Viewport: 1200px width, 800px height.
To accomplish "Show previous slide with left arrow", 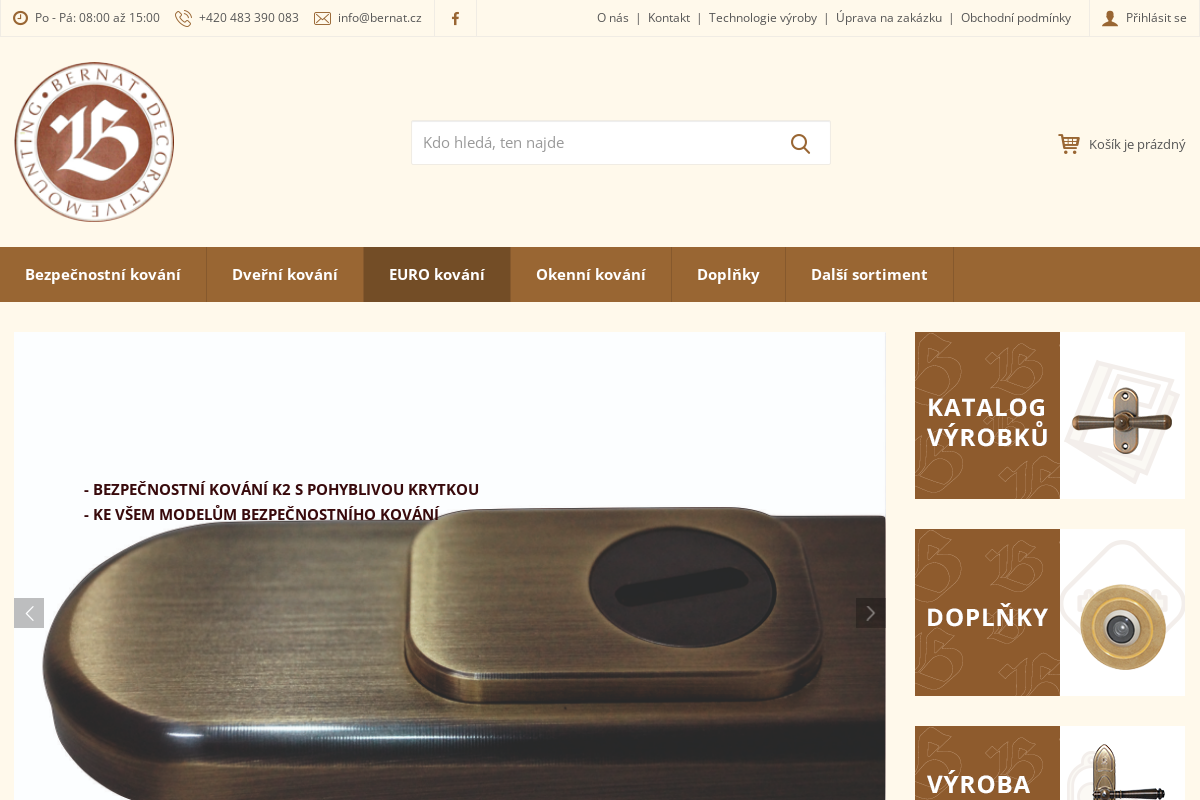I will 29,613.
